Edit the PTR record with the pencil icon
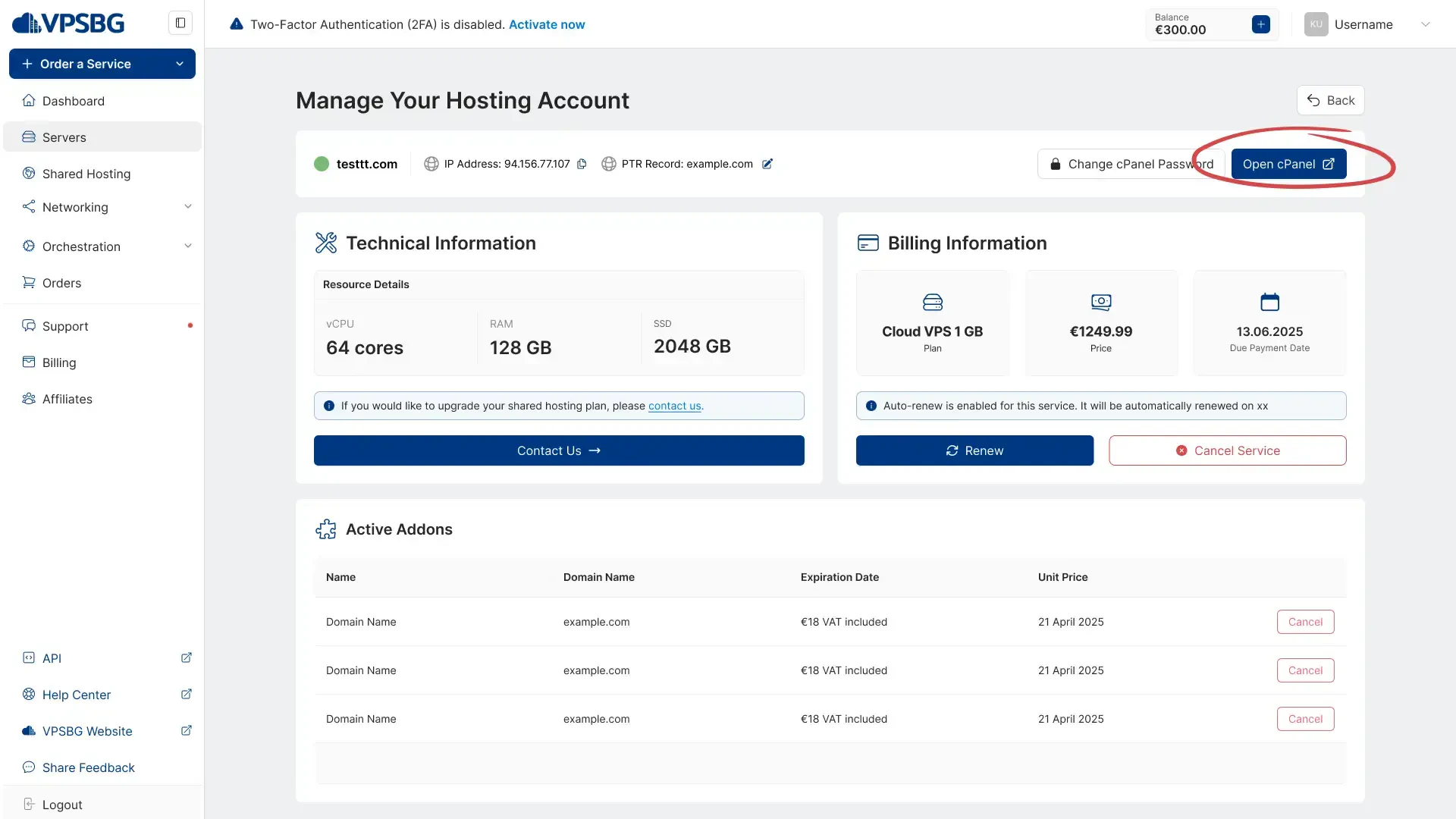The image size is (1456, 819). coord(768,164)
